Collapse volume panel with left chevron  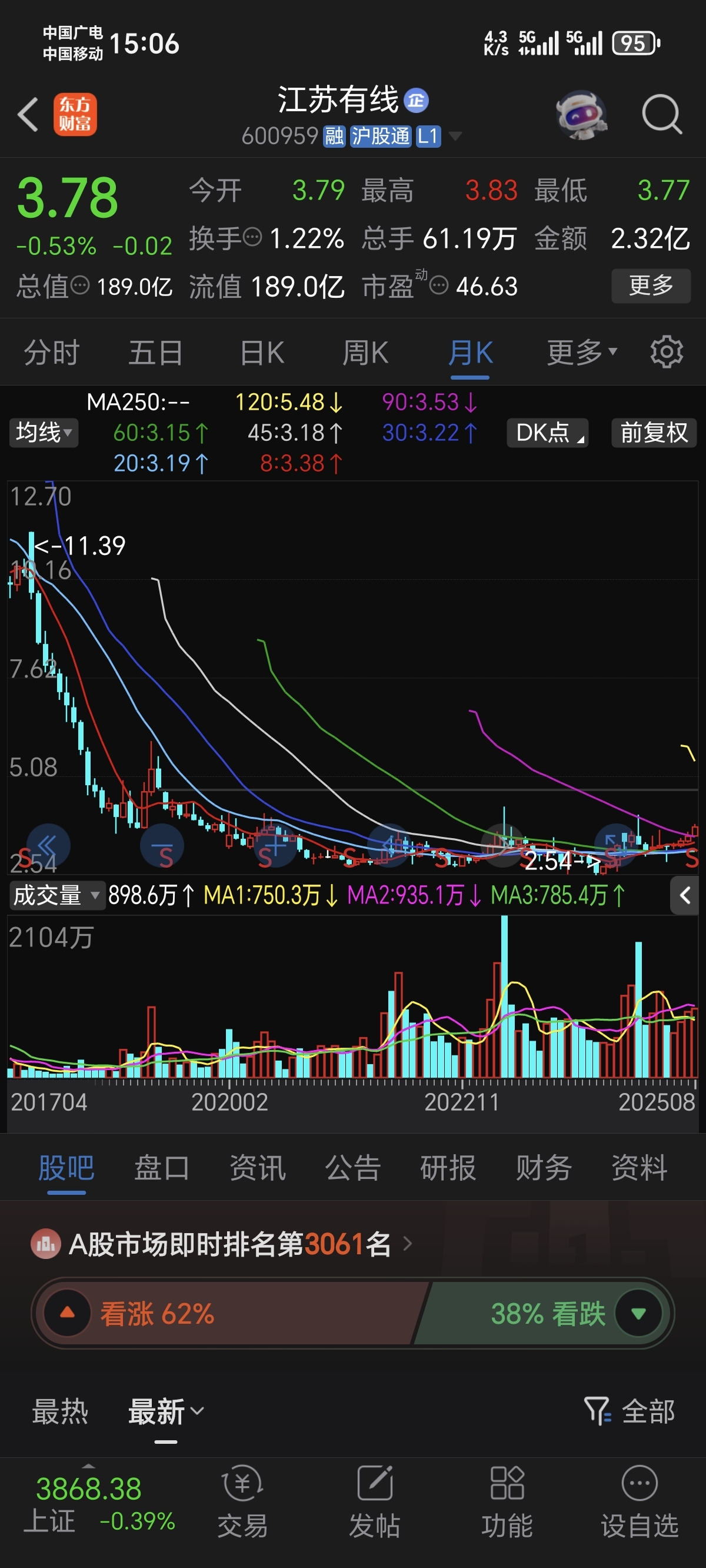click(x=685, y=895)
